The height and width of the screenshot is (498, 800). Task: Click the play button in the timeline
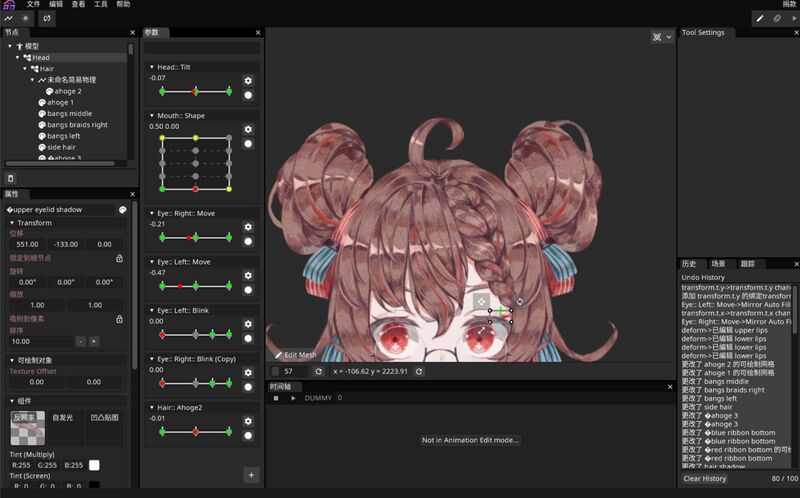tap(292, 398)
